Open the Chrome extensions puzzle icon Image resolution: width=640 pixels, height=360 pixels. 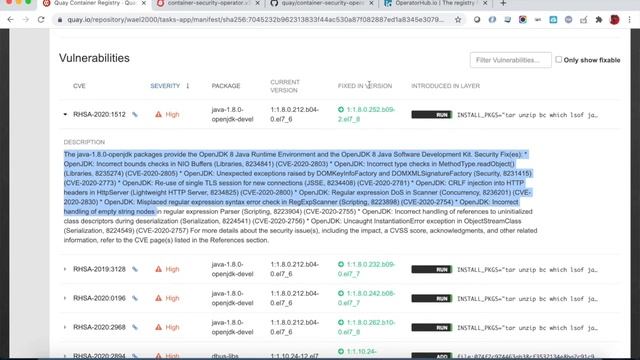(x=599, y=20)
